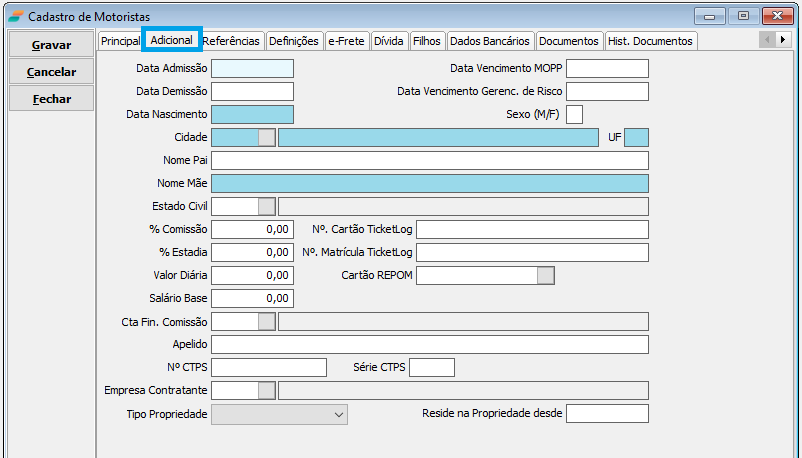Screen dimensions: 802x458
Task: Select the e-Frete tab
Action: [347, 41]
